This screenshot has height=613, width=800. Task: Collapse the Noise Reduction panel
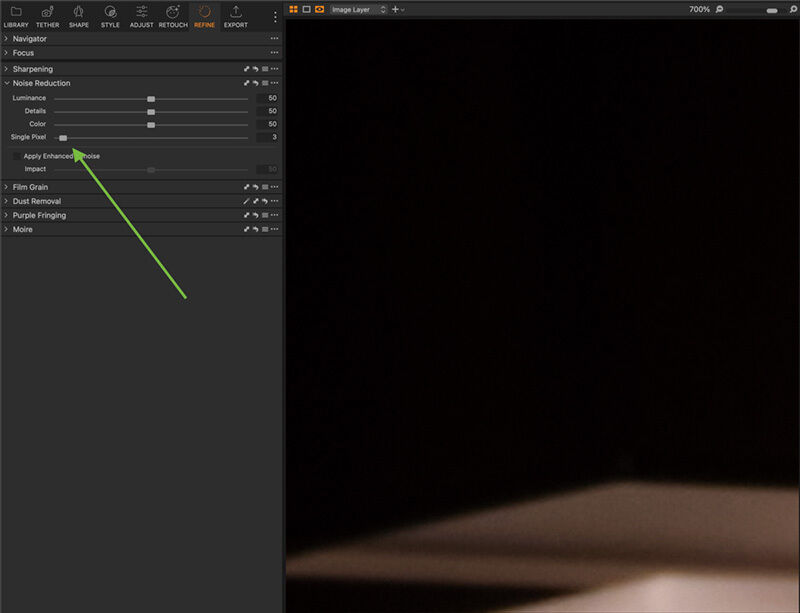pyautogui.click(x=6, y=83)
